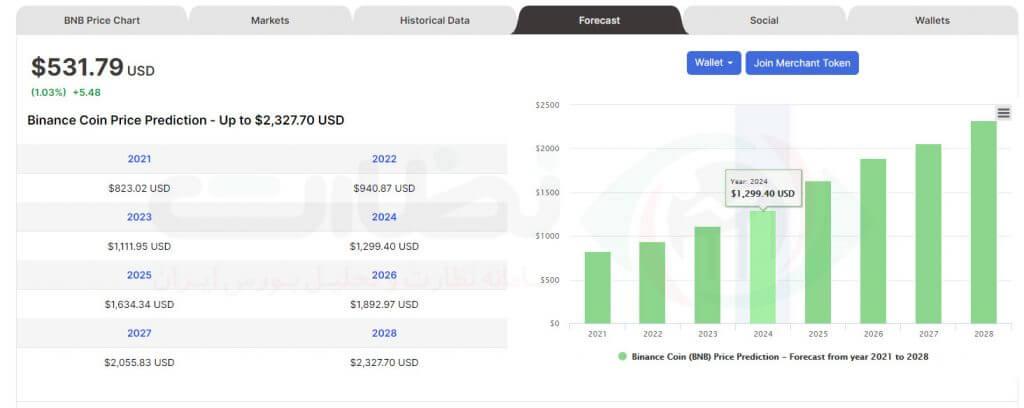Click the 2022 bar in chart
This screenshot has height=408, width=1024.
[652, 283]
